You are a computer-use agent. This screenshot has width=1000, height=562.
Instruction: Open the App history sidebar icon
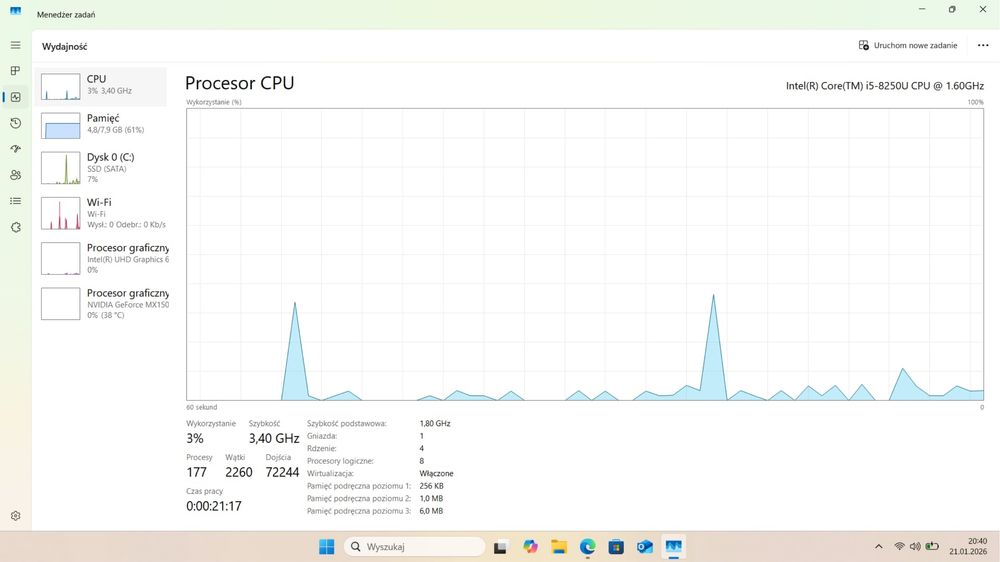pyautogui.click(x=15, y=123)
